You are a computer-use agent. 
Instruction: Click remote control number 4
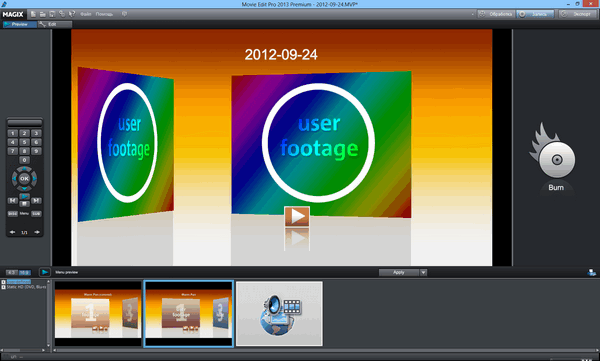click(x=12, y=142)
